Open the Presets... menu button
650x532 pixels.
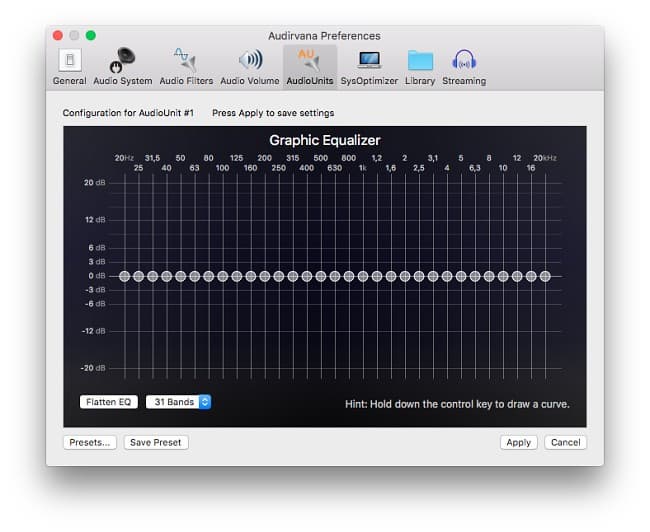(x=90, y=442)
